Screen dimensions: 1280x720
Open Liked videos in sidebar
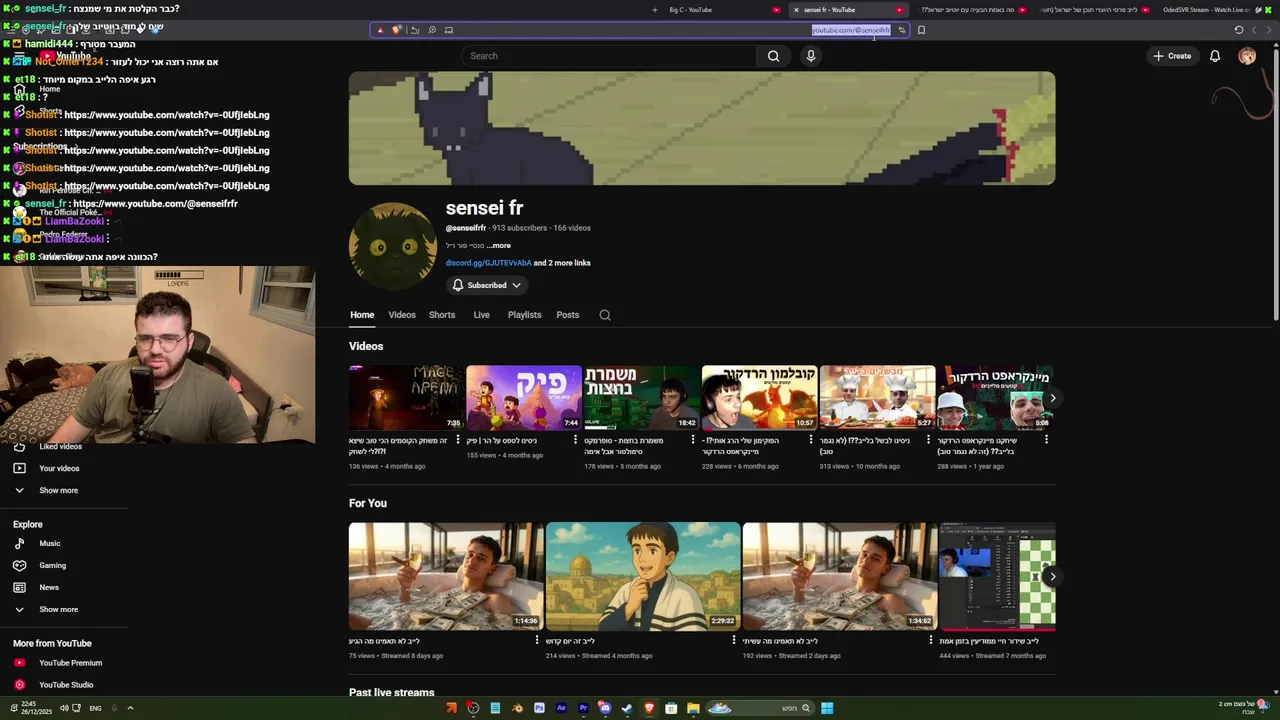pos(60,447)
